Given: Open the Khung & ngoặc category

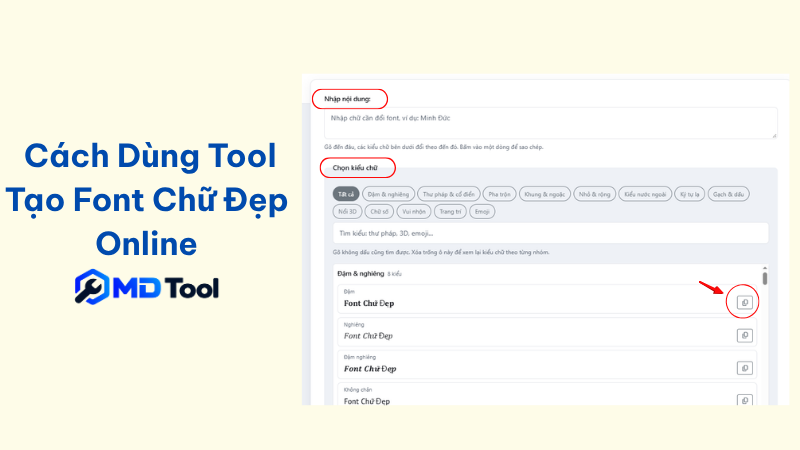Looking at the screenshot, I should pos(544,194).
